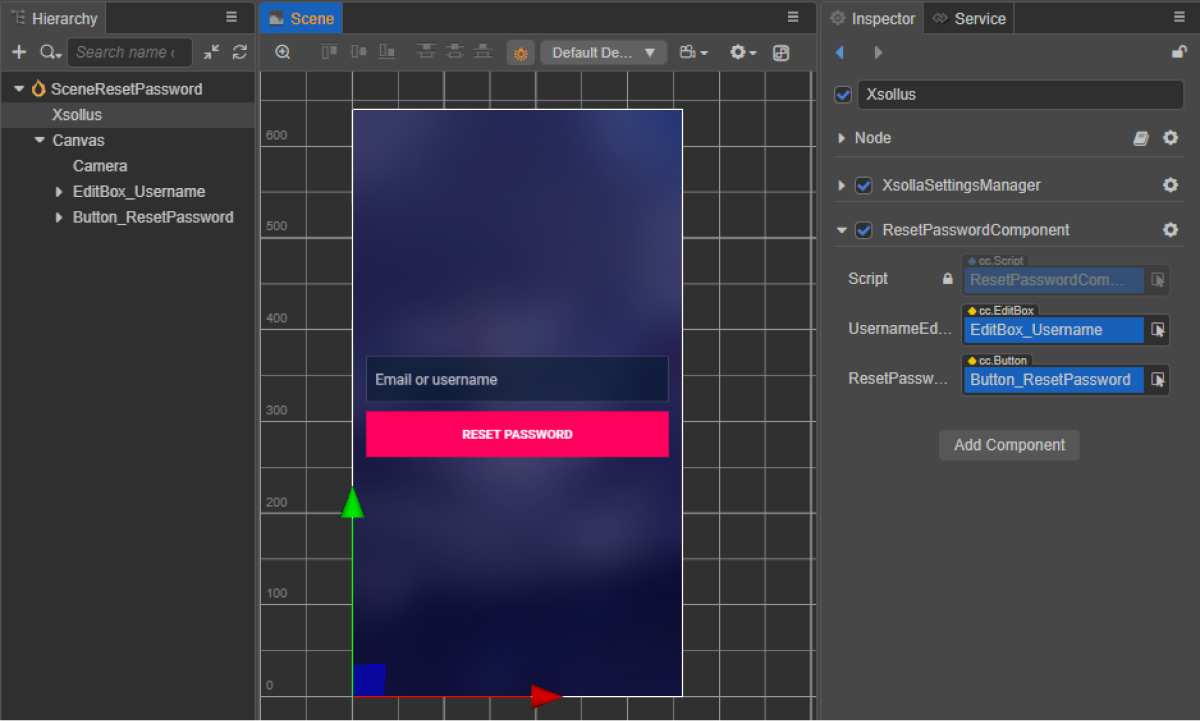The height and width of the screenshot is (721, 1200).
Task: Click the lock icon in Inspector panel
Action: coord(1179,52)
